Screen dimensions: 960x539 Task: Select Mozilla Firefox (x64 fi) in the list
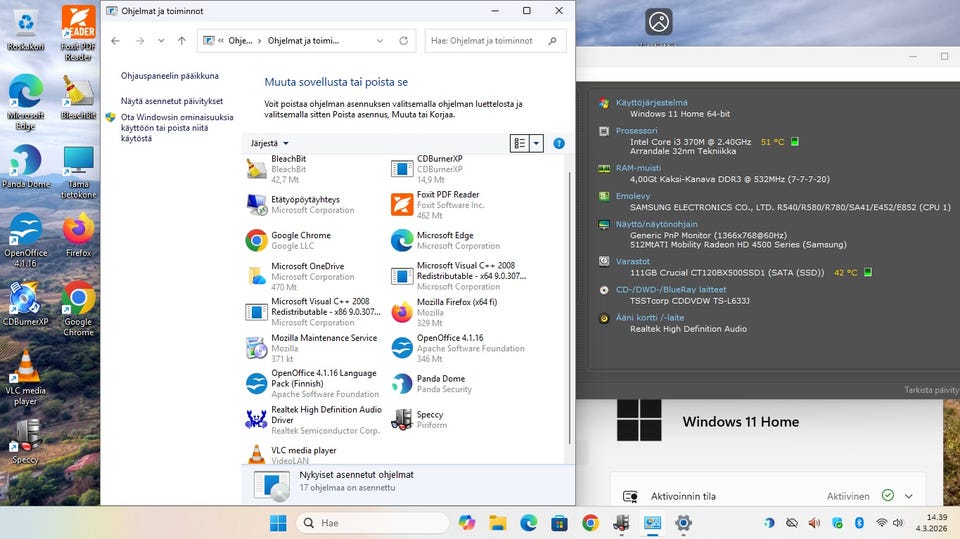459,312
